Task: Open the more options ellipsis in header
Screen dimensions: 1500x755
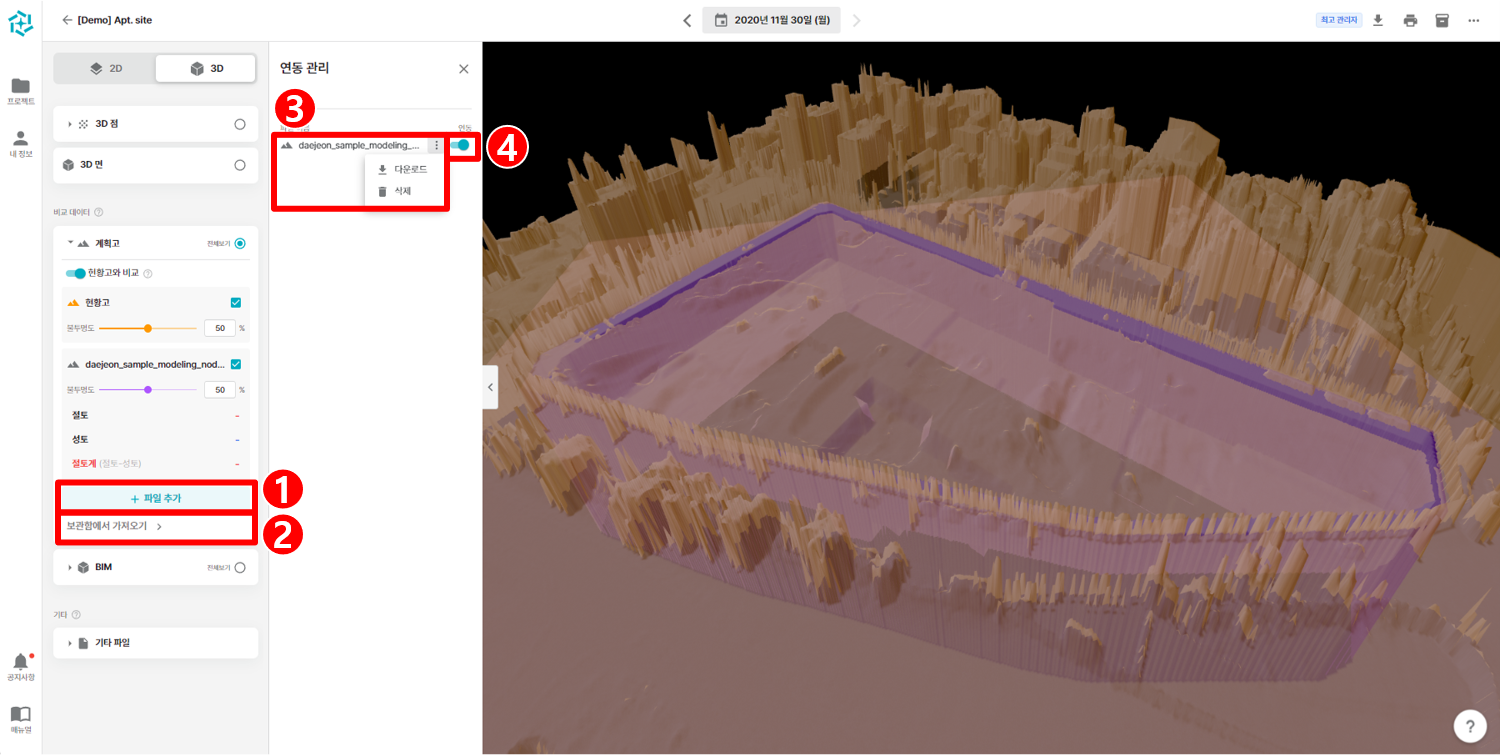Action: coord(1473,20)
